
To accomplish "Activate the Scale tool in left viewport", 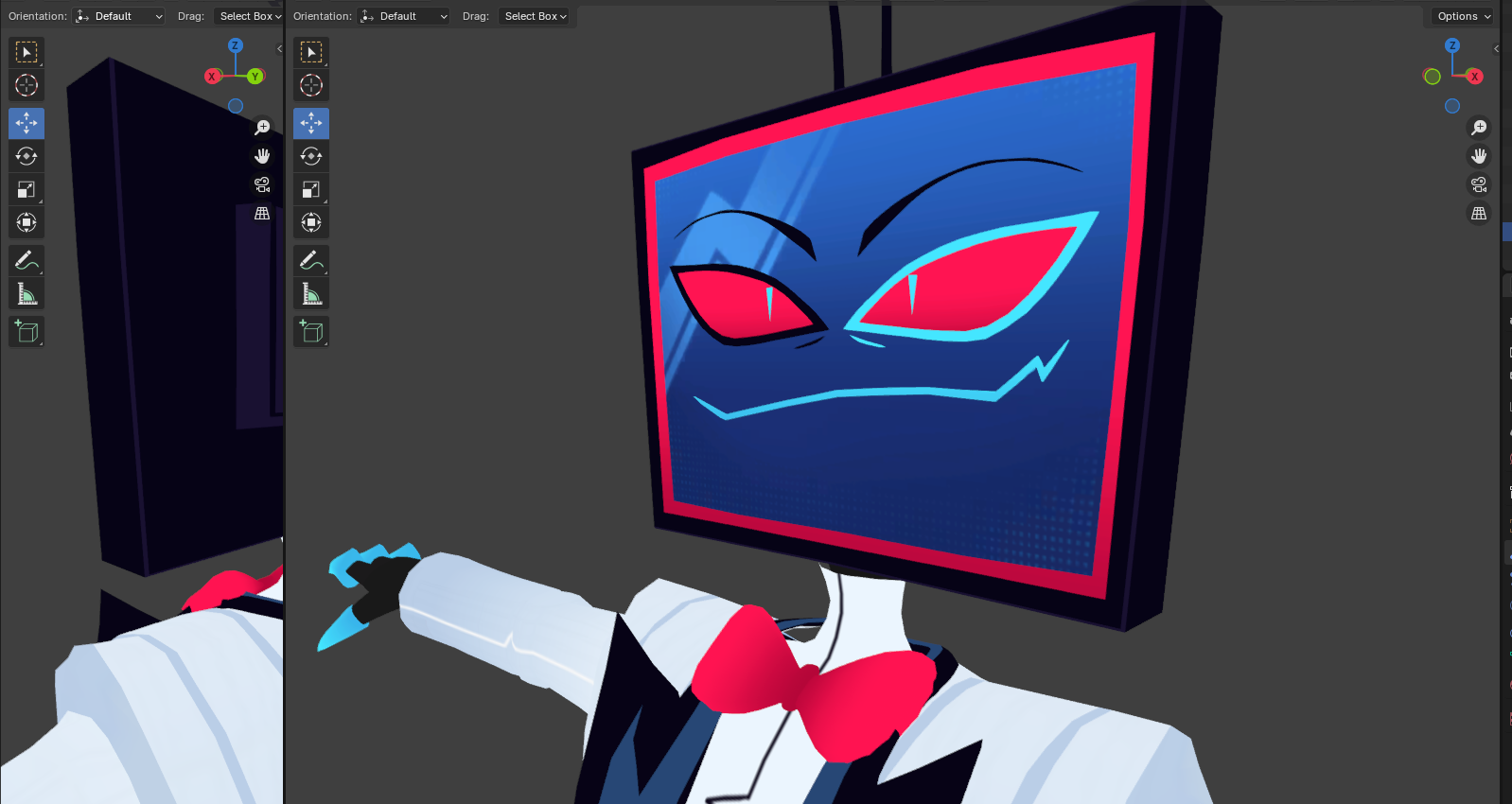I will pyautogui.click(x=26, y=189).
